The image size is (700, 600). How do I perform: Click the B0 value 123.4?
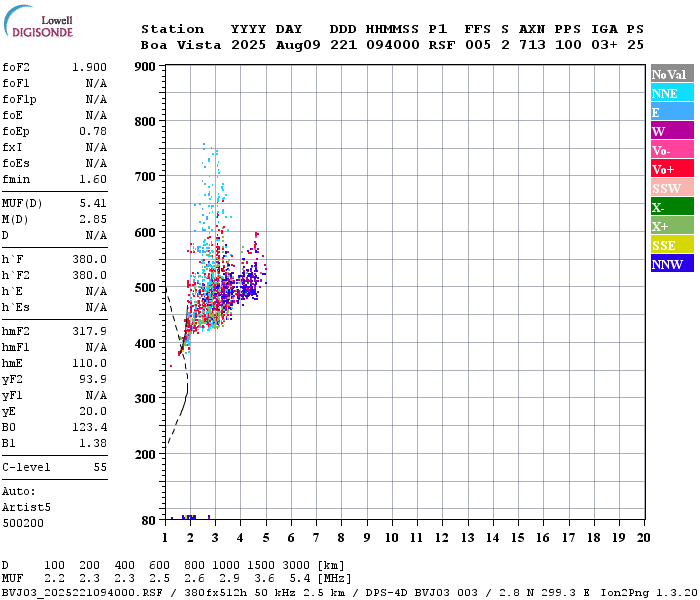[x=89, y=428]
